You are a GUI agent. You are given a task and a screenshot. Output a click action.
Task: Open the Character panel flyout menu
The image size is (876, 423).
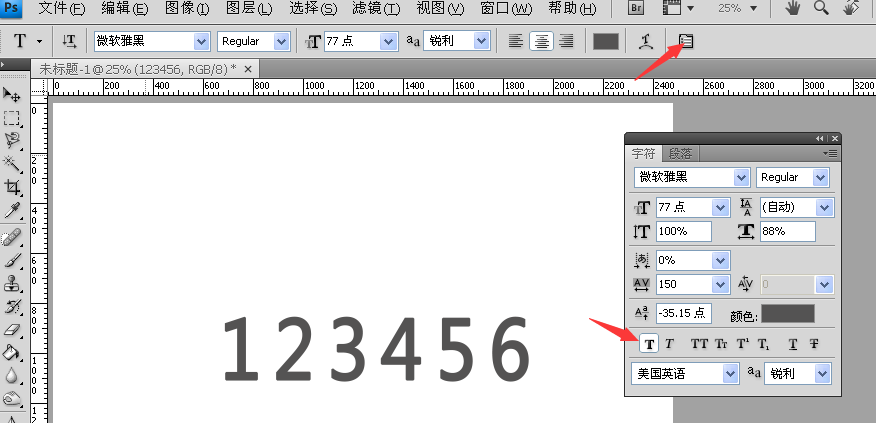pyautogui.click(x=830, y=153)
